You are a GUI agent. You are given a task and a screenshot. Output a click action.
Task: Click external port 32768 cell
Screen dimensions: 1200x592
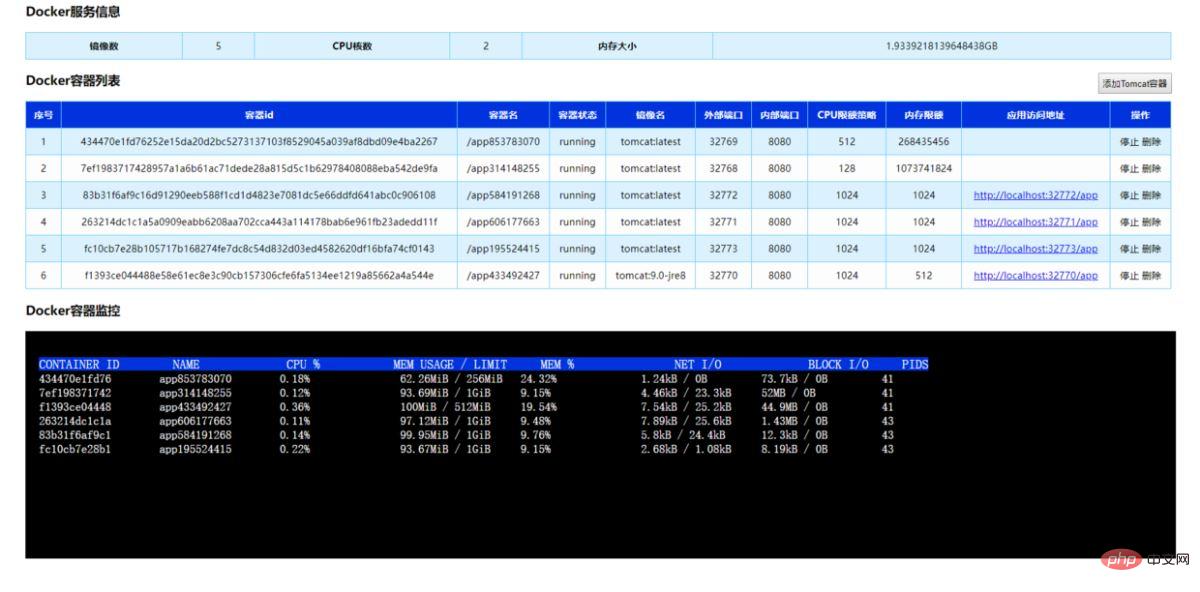point(723,169)
